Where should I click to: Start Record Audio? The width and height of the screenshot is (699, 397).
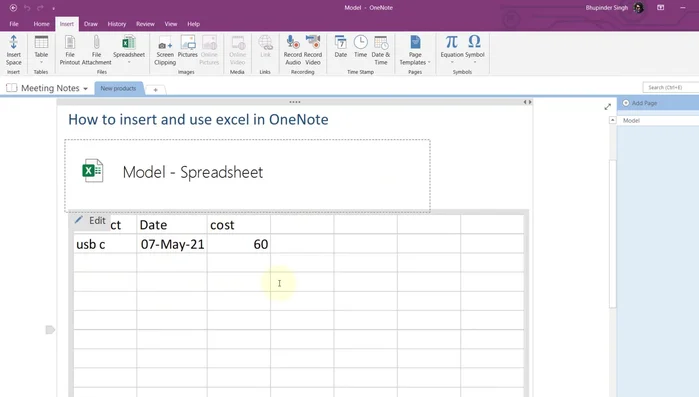click(293, 50)
